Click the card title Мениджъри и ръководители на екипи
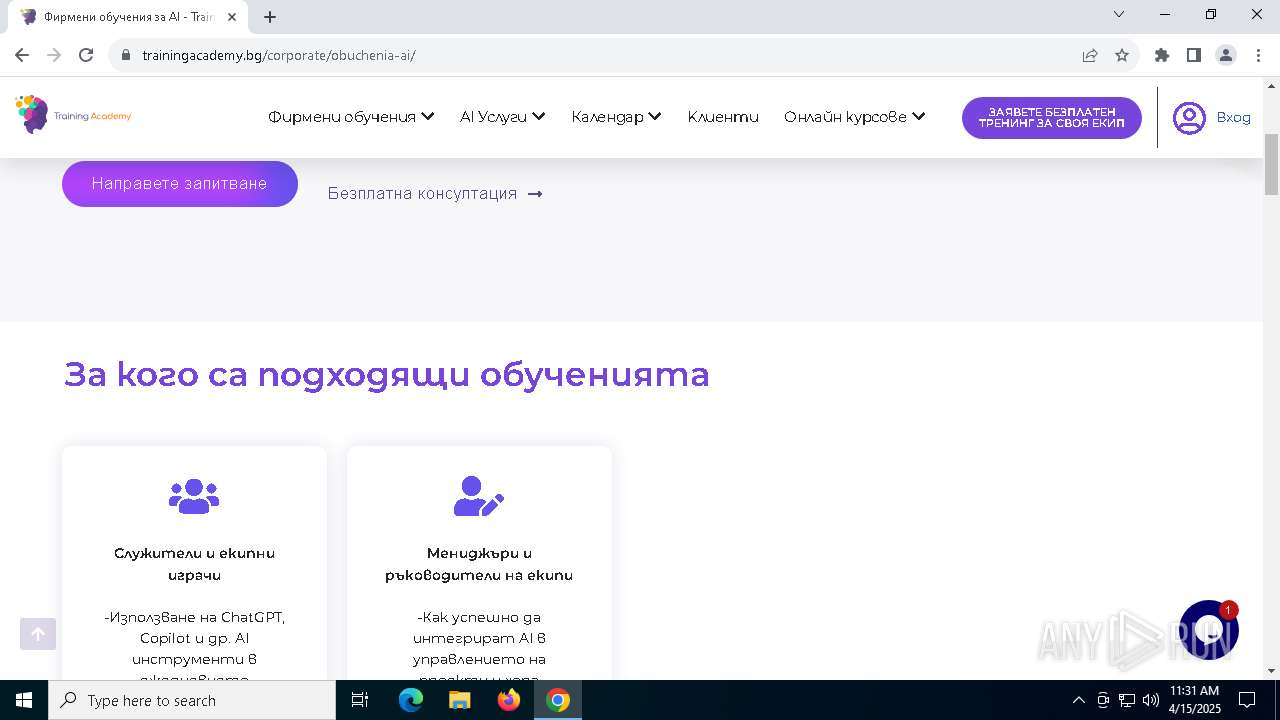Viewport: 1280px width, 720px height. [479, 564]
